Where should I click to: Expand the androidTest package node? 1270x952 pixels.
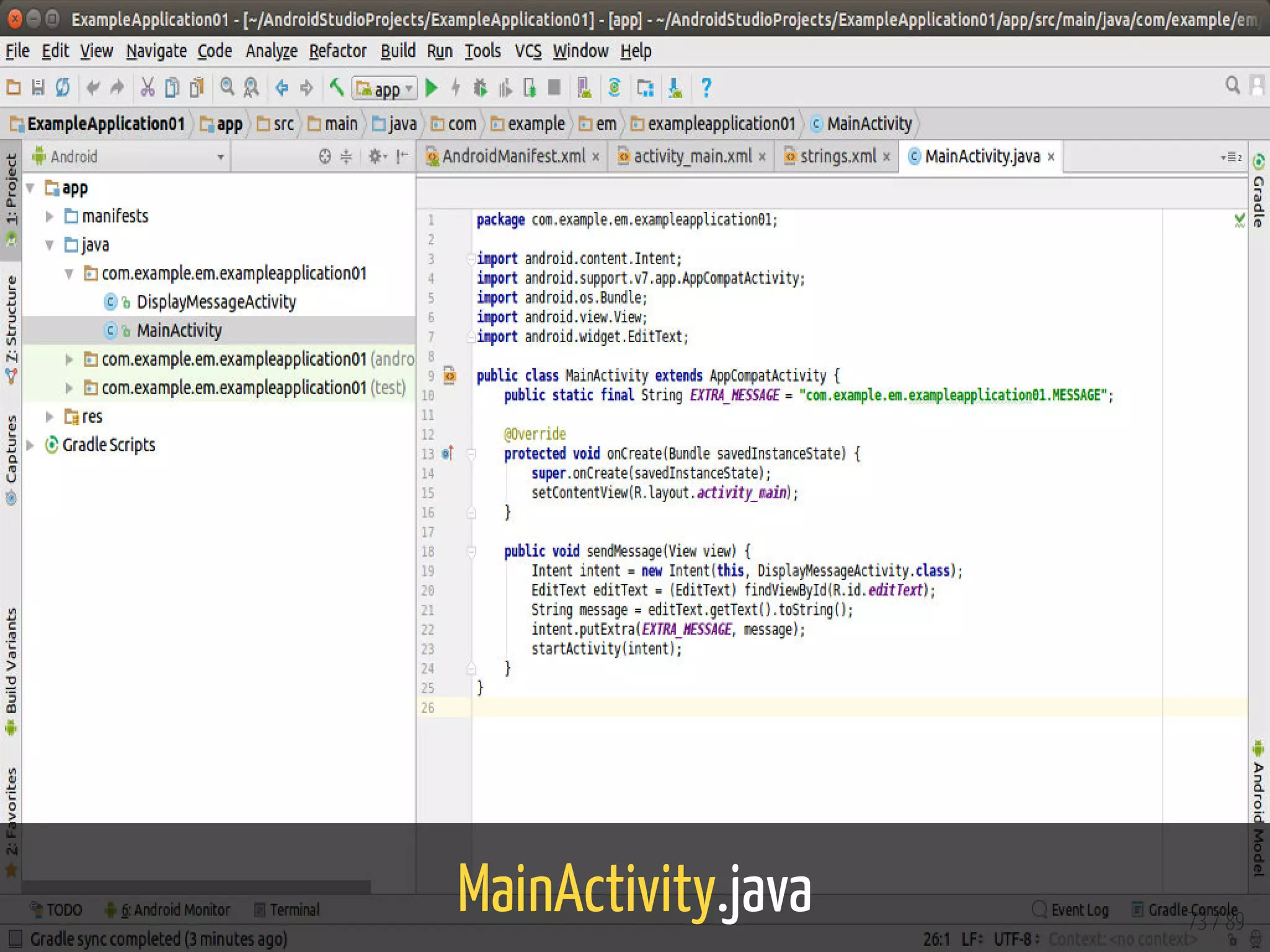69,359
